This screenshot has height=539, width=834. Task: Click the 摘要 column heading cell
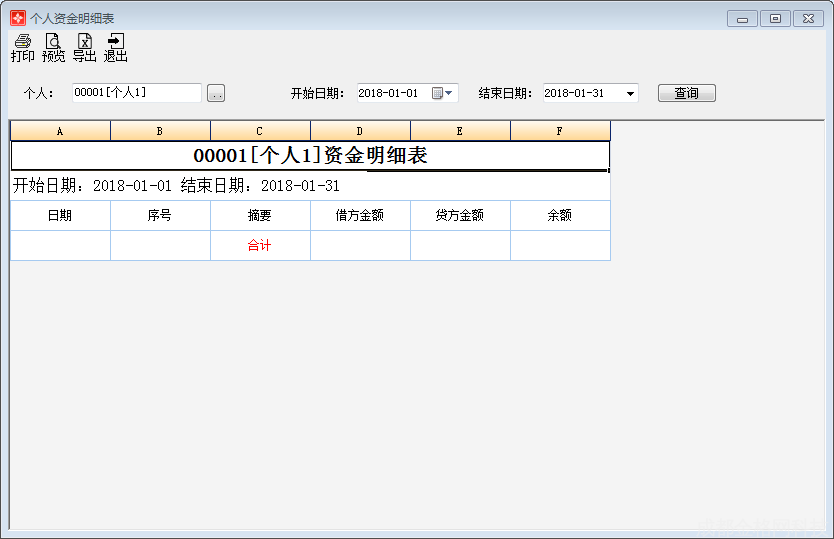click(x=260, y=216)
